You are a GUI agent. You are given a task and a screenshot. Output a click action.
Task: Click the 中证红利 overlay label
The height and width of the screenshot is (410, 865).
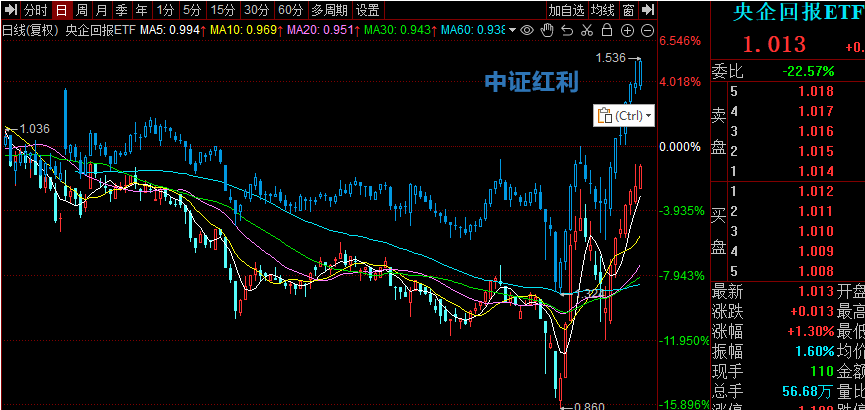click(531, 82)
